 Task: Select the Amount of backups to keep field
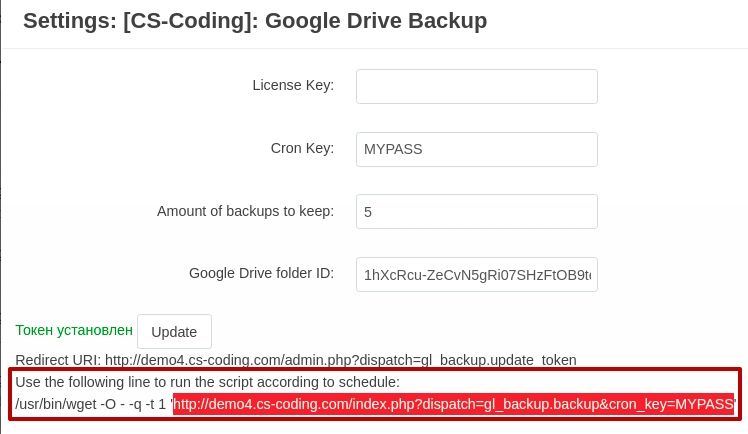(477, 212)
